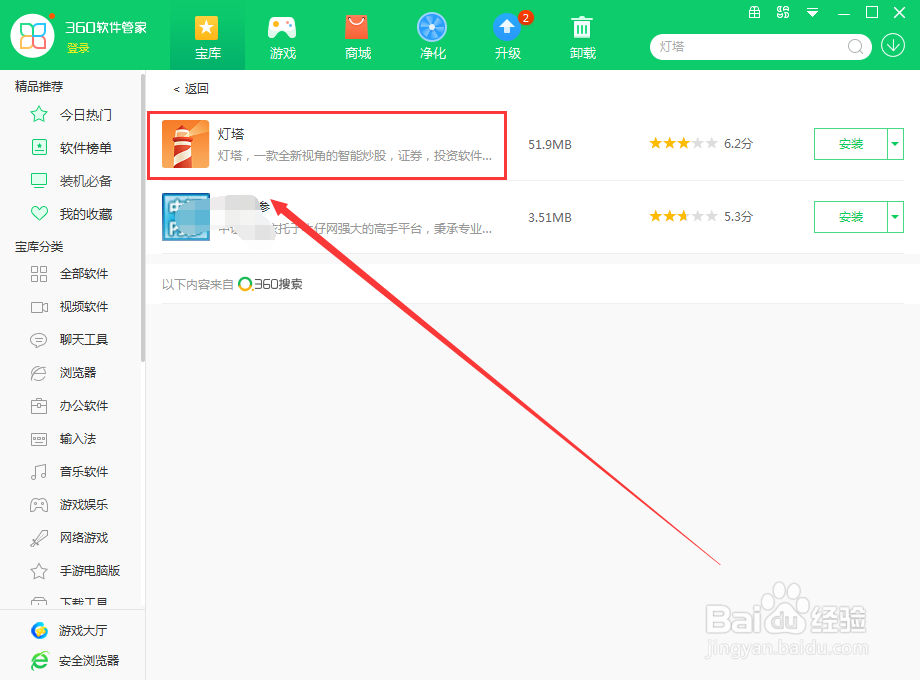The image size is (920, 680).
Task: Click the 音乐软件 note icon
Action: tap(39, 472)
